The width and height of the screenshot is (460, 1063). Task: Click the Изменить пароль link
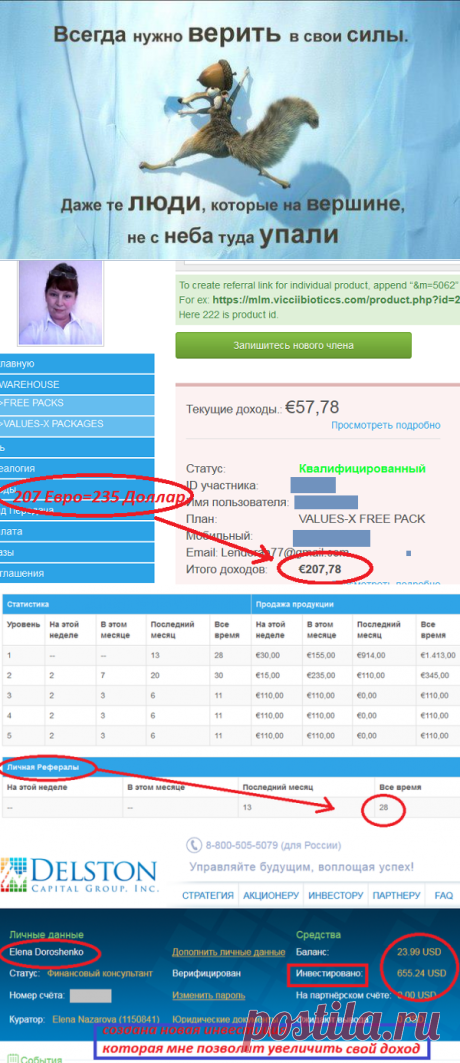[x=209, y=995]
